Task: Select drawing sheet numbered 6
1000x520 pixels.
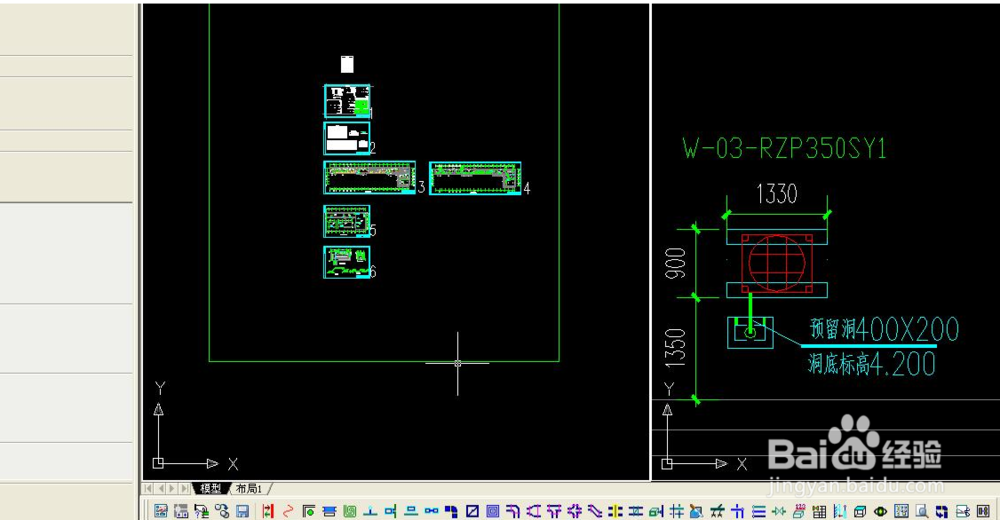Action: [x=347, y=262]
